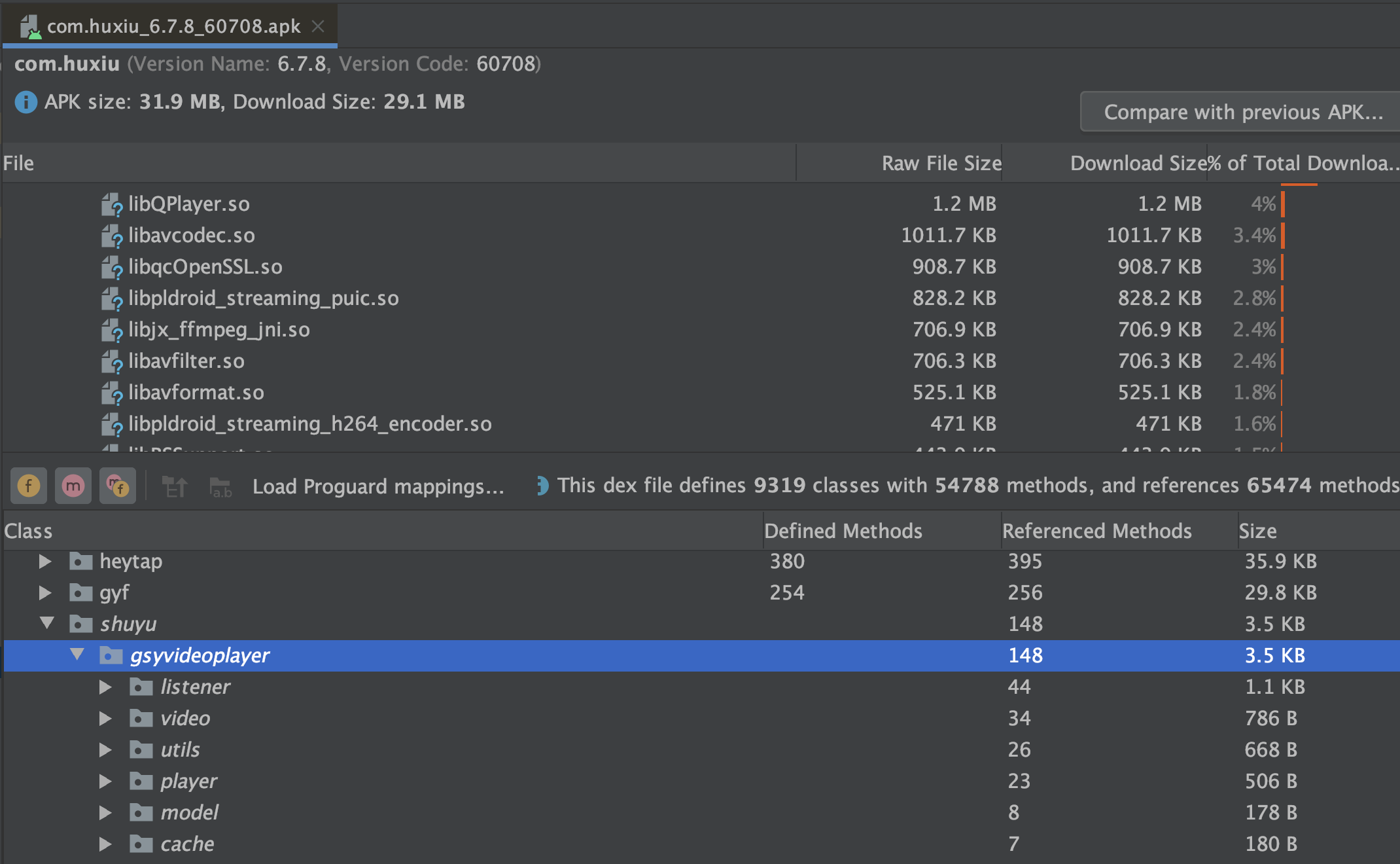Close the com.huxiu apk tab
1400x864 pixels.
(x=318, y=26)
